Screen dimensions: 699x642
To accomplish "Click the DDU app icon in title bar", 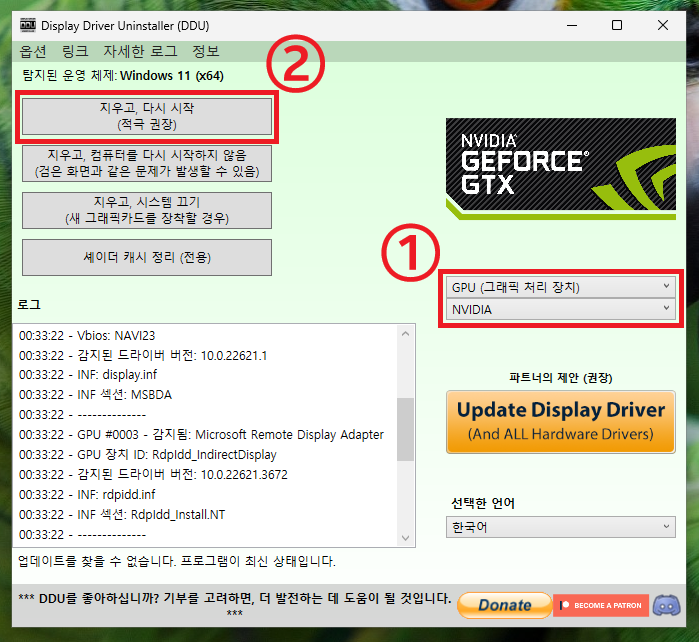I will pos(28,25).
